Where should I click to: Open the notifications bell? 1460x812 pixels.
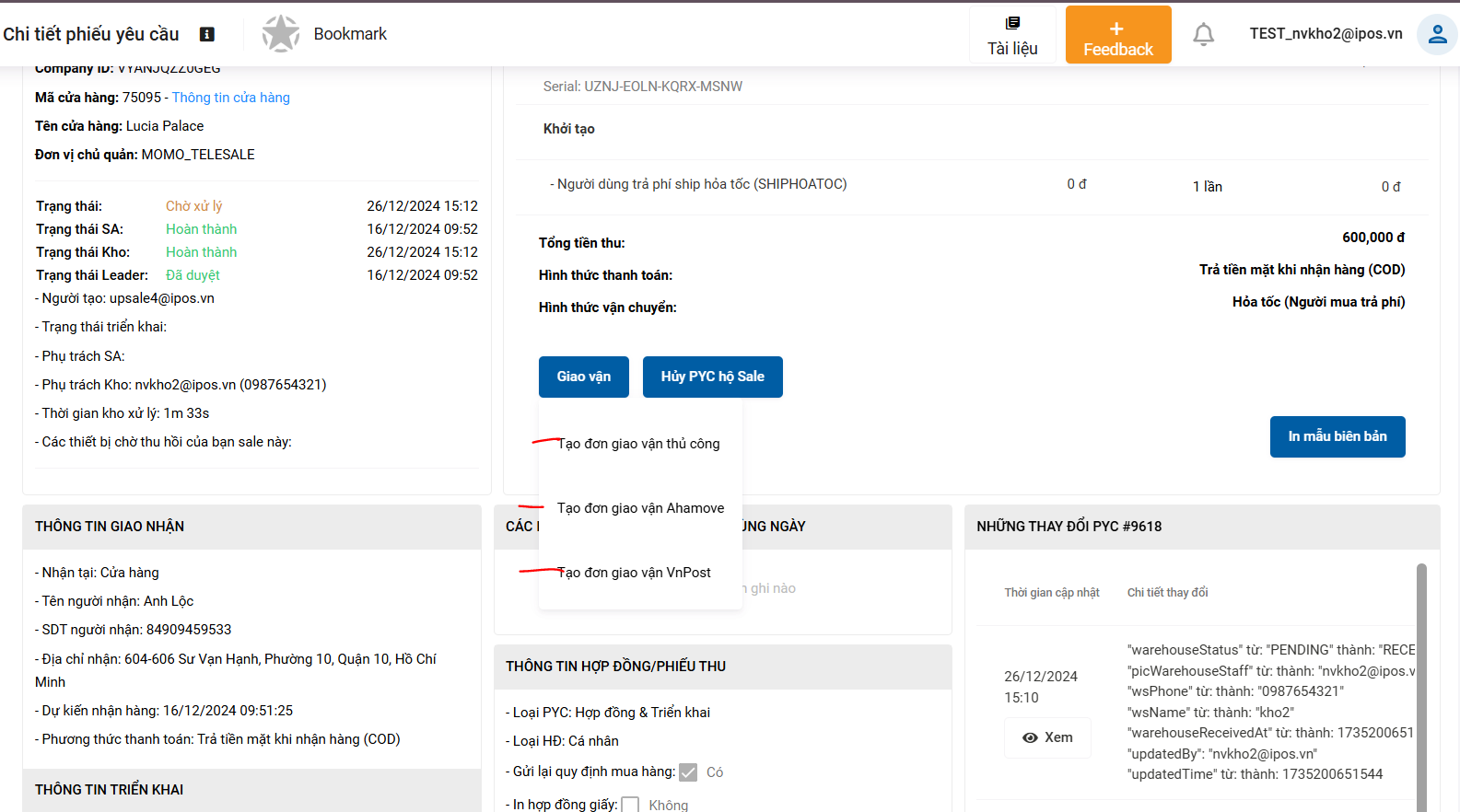click(1203, 35)
